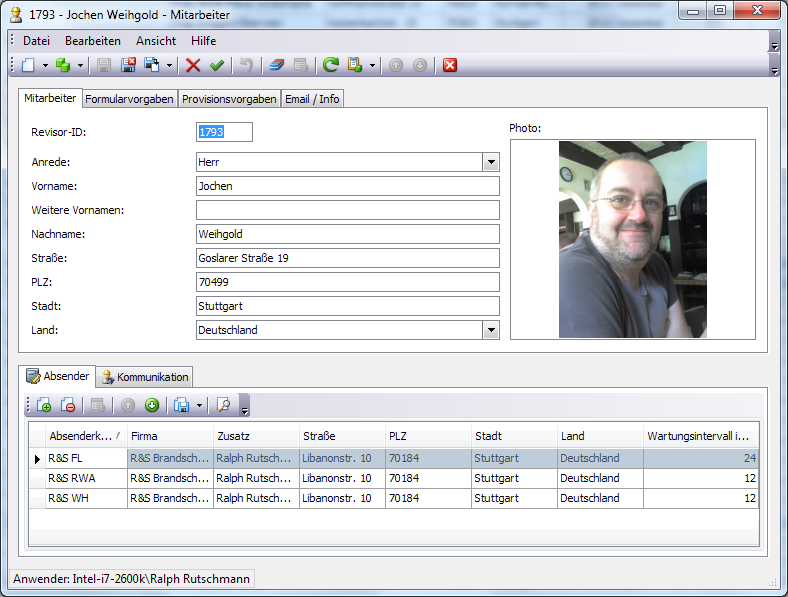Screen dimensions: 788x597
Task: Click the empty Weitere Vornamen field
Action: click(348, 210)
